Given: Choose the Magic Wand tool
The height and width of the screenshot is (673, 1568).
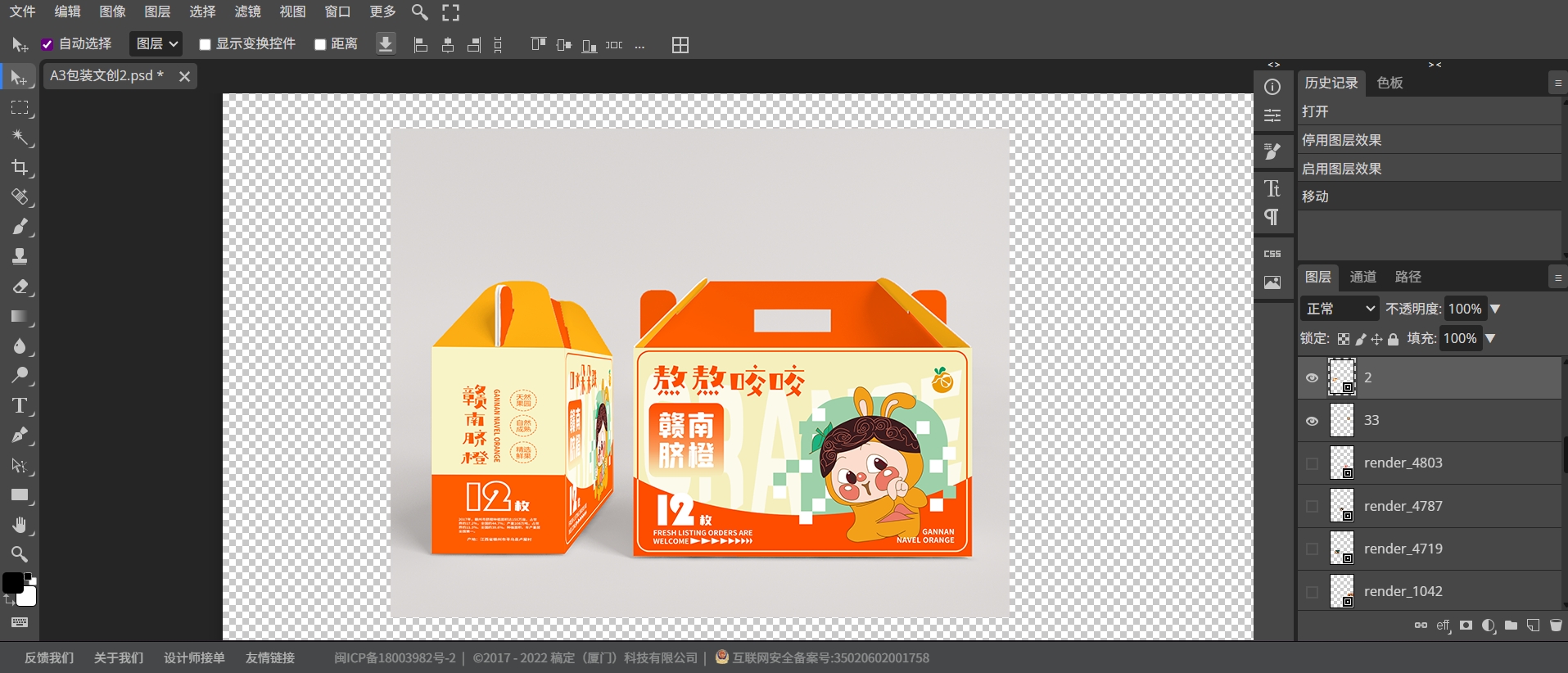Looking at the screenshot, I should 20,138.
